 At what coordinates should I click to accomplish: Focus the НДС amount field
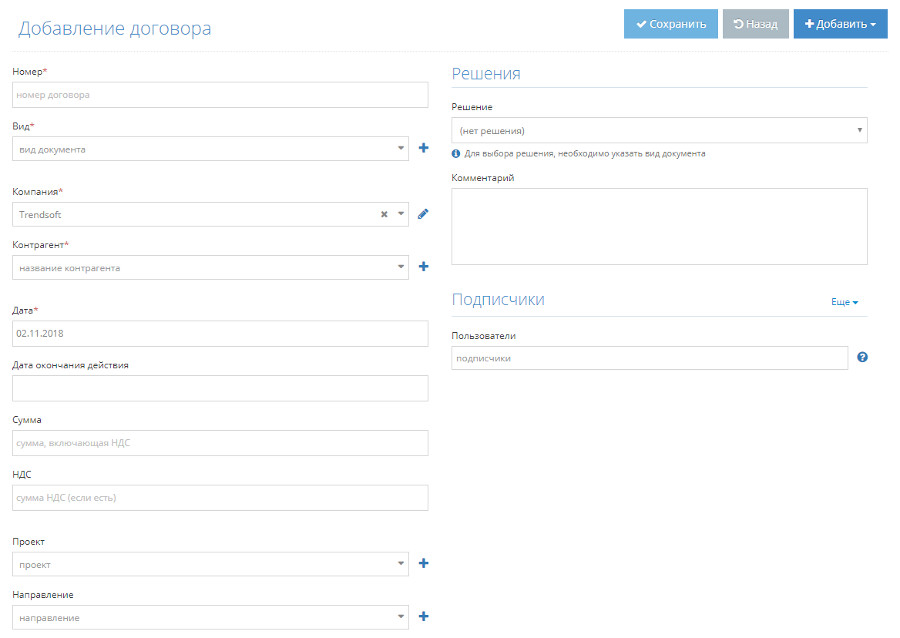coord(220,498)
